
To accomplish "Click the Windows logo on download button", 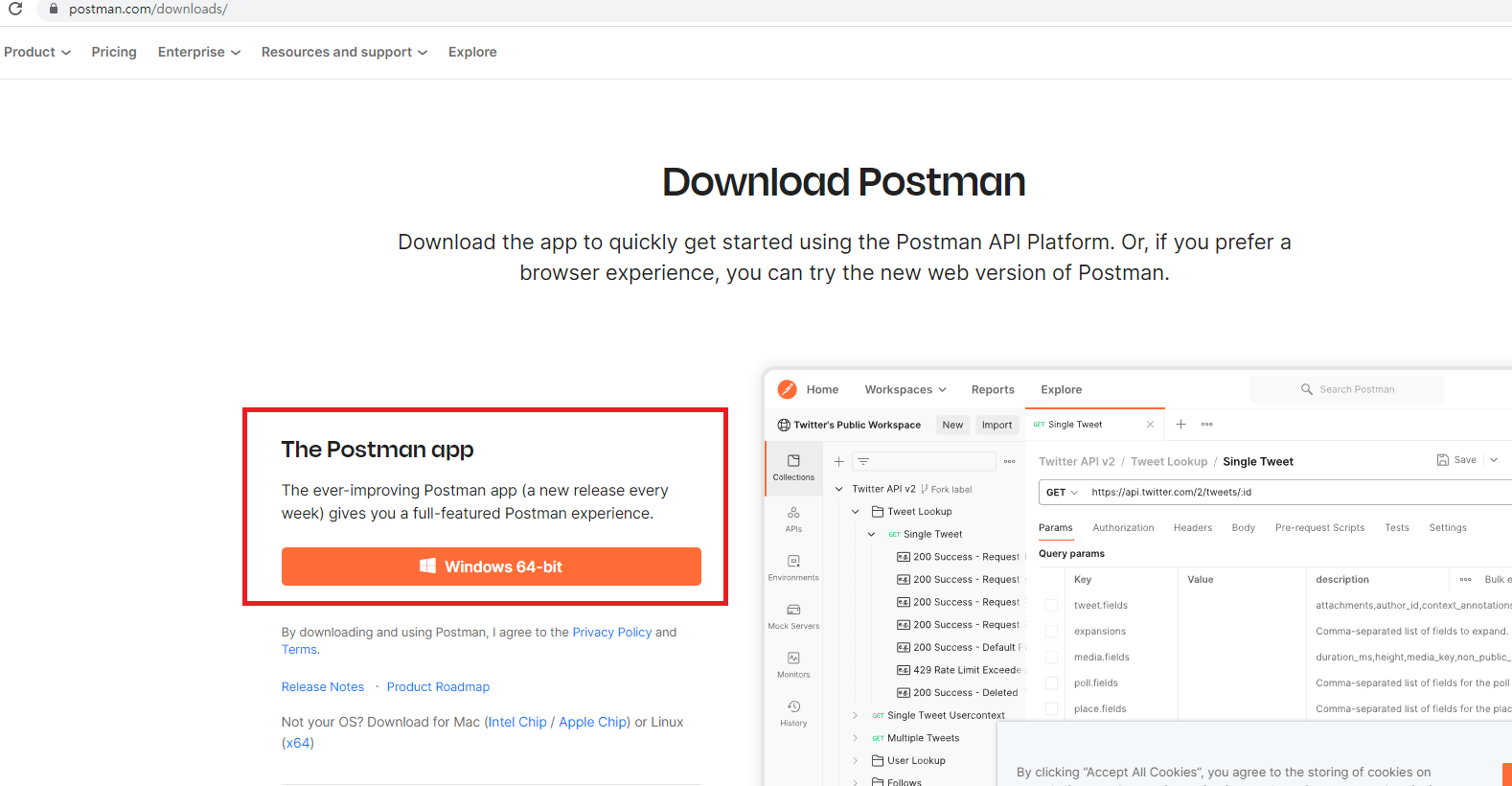I will (x=428, y=566).
